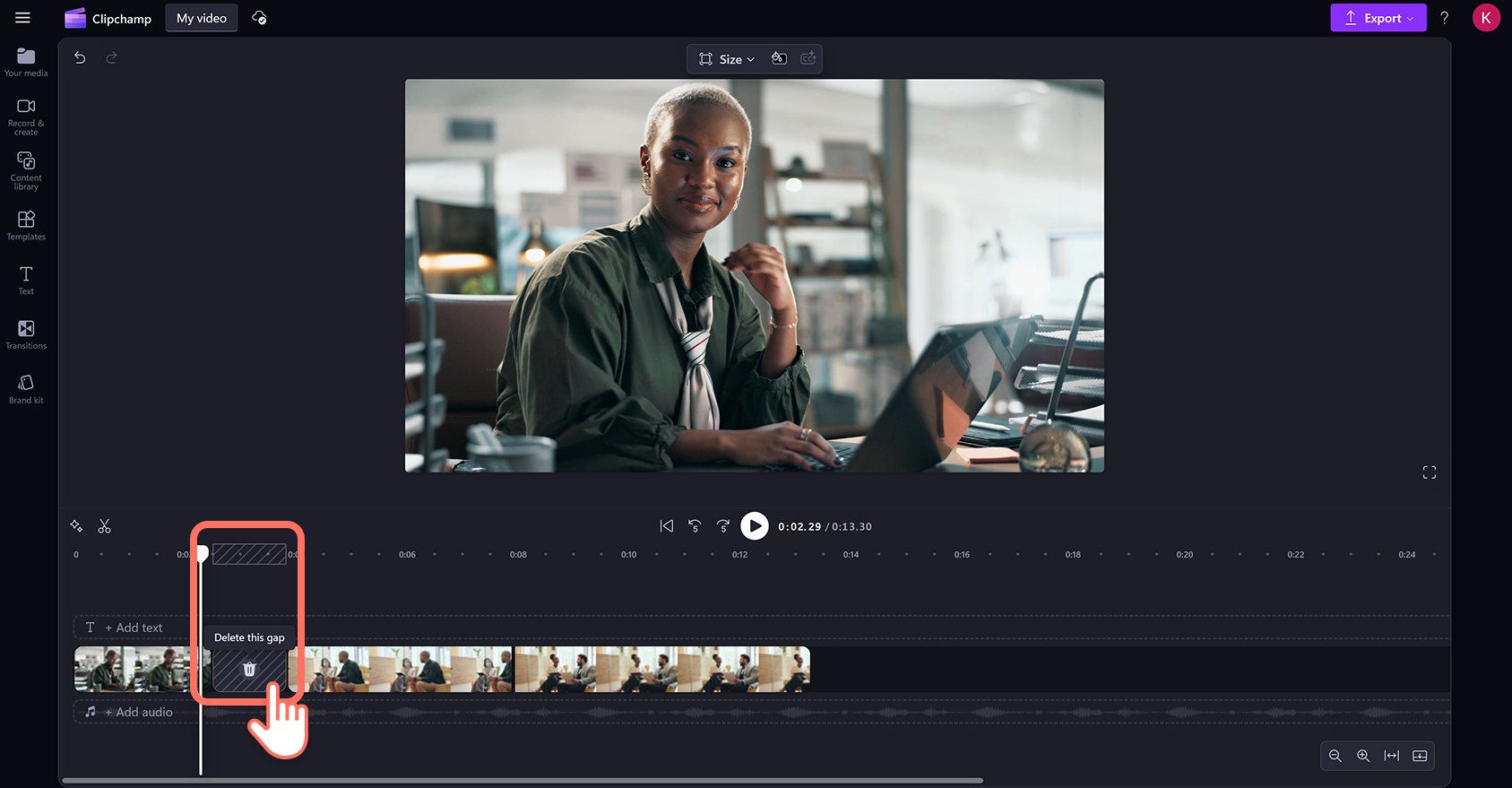
Task: Play the video preview
Action: [x=755, y=526]
